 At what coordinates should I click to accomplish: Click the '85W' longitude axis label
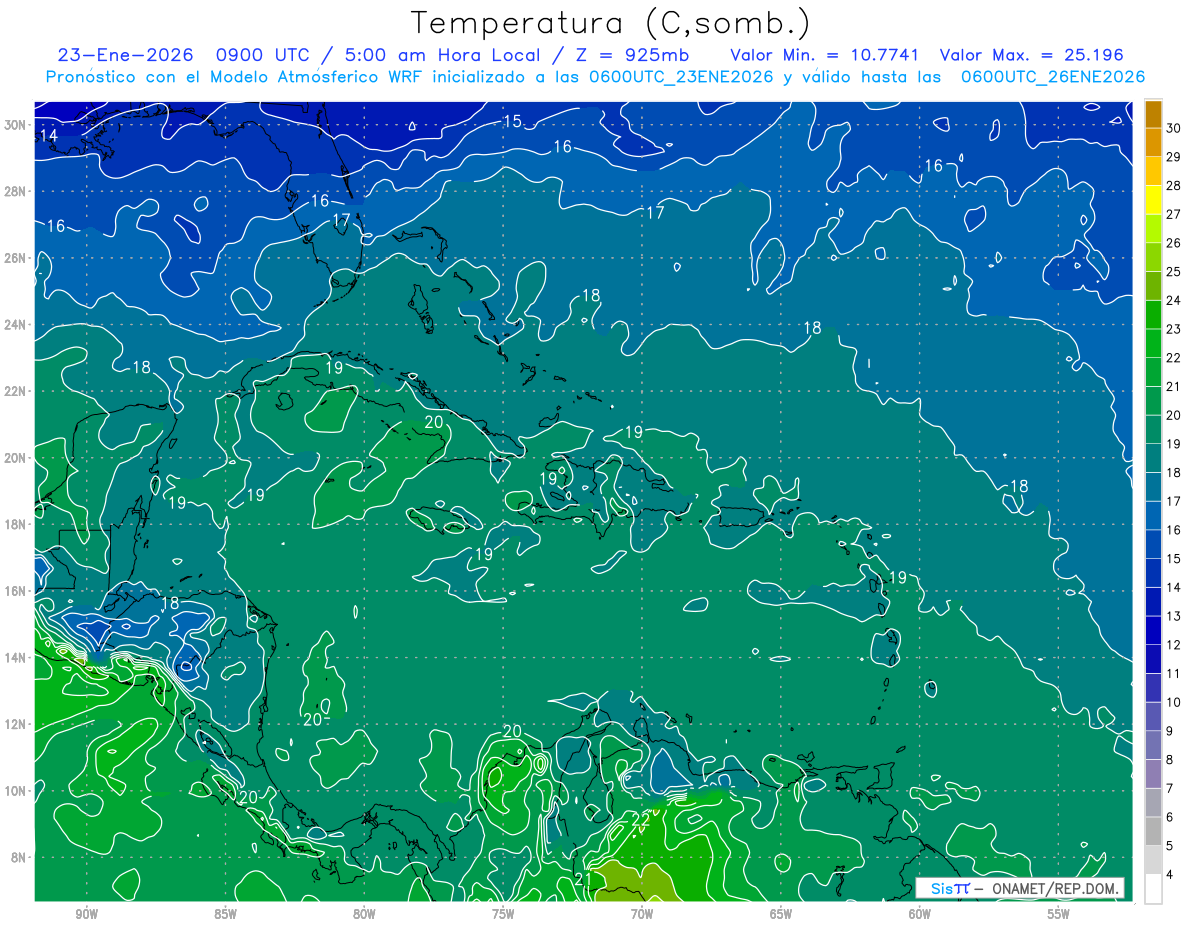click(225, 913)
